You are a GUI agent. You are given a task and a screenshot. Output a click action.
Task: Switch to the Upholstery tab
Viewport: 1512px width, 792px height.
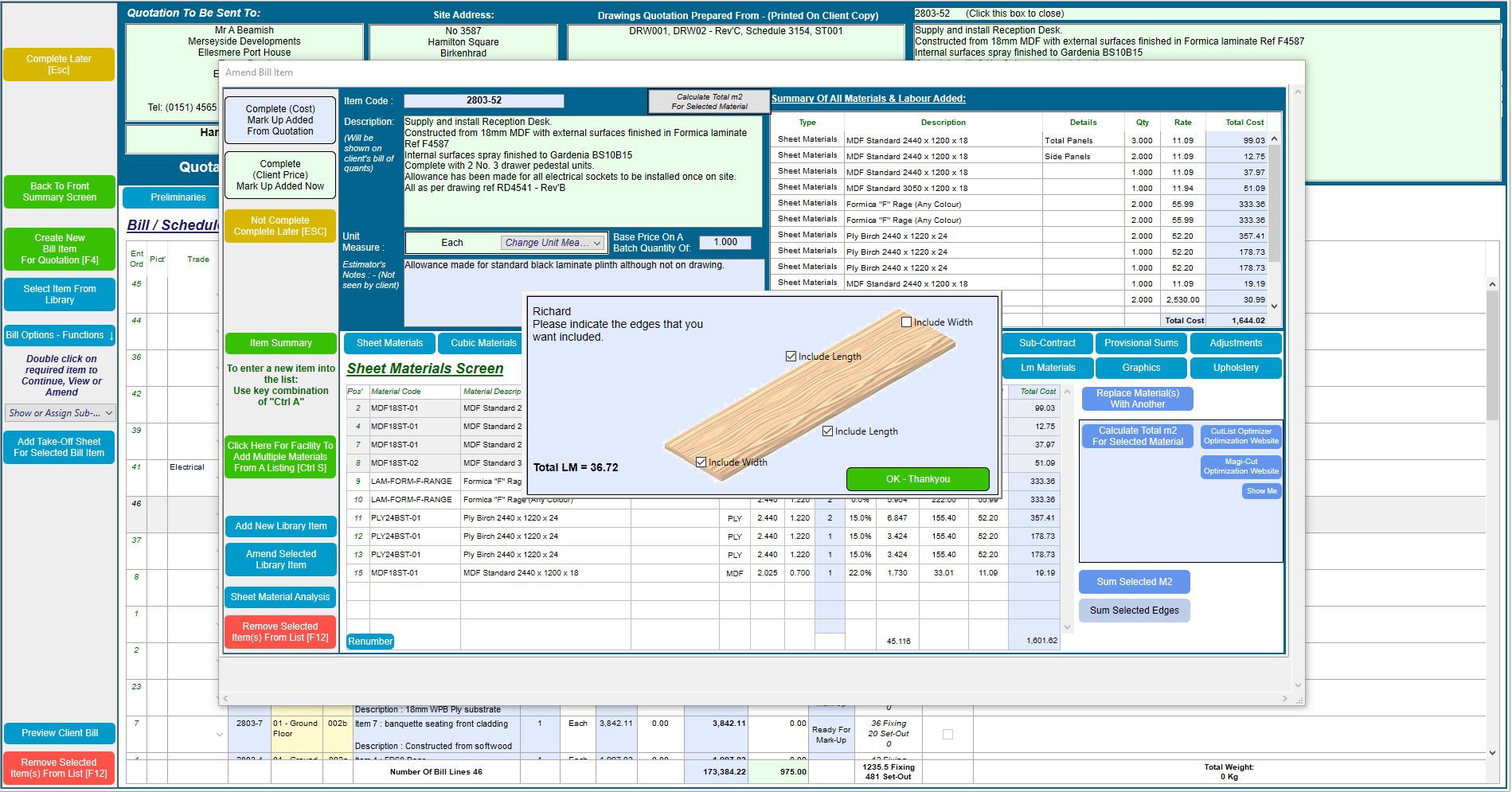click(x=1235, y=367)
